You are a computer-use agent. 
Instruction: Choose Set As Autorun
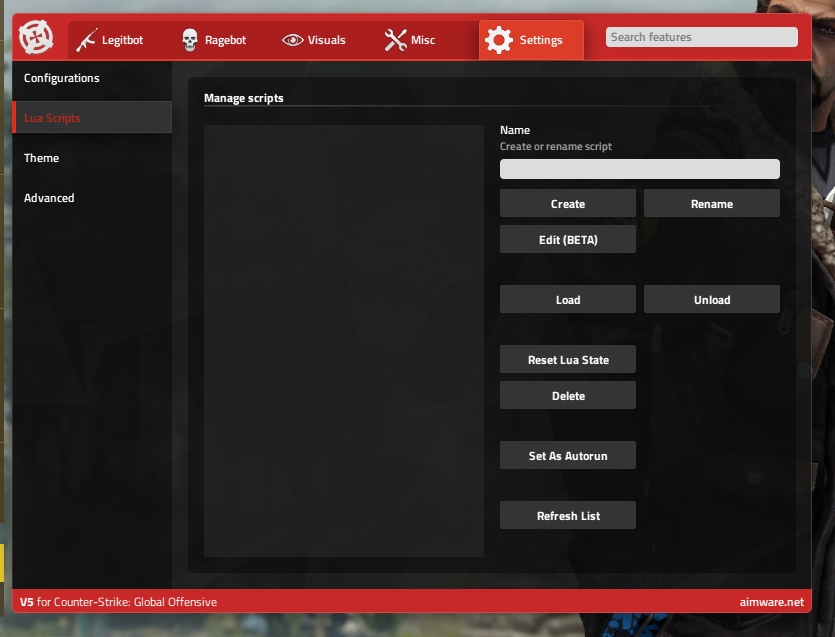pos(567,456)
